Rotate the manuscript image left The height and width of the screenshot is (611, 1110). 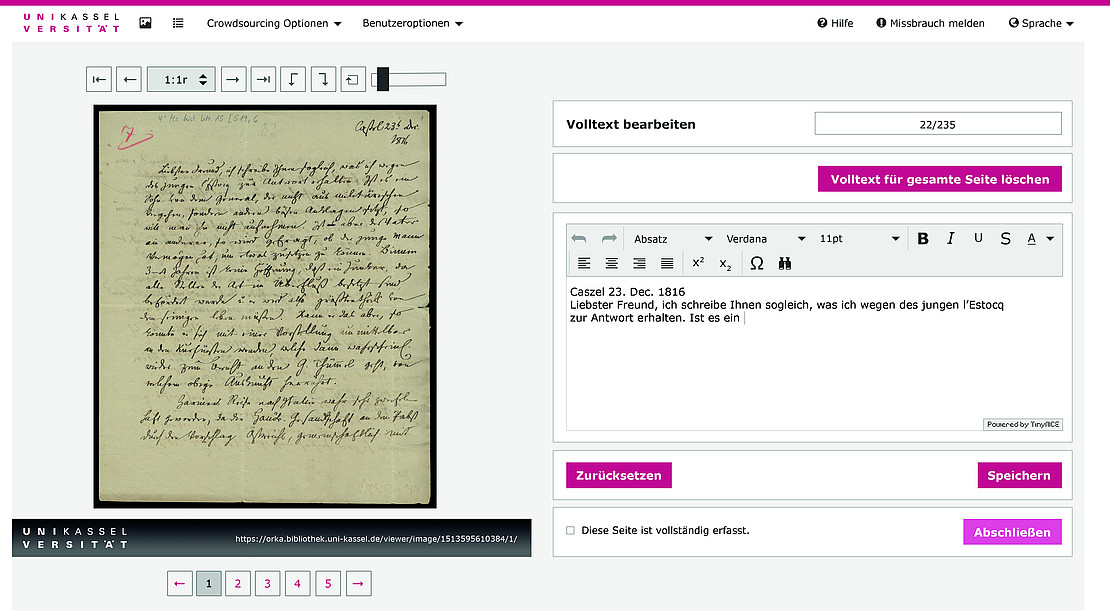tap(292, 79)
